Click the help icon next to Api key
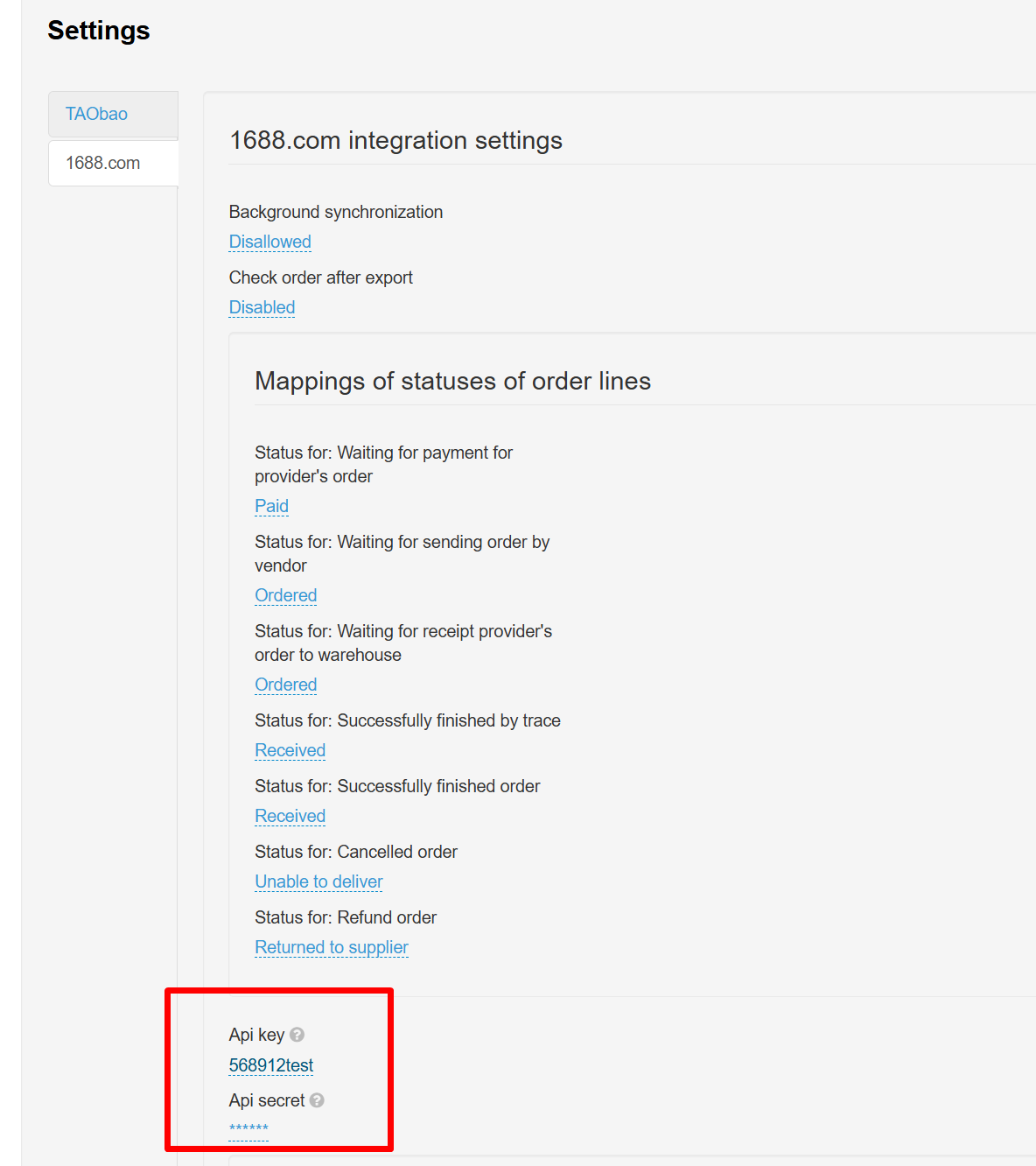This screenshot has height=1166, width=1036. (297, 1035)
